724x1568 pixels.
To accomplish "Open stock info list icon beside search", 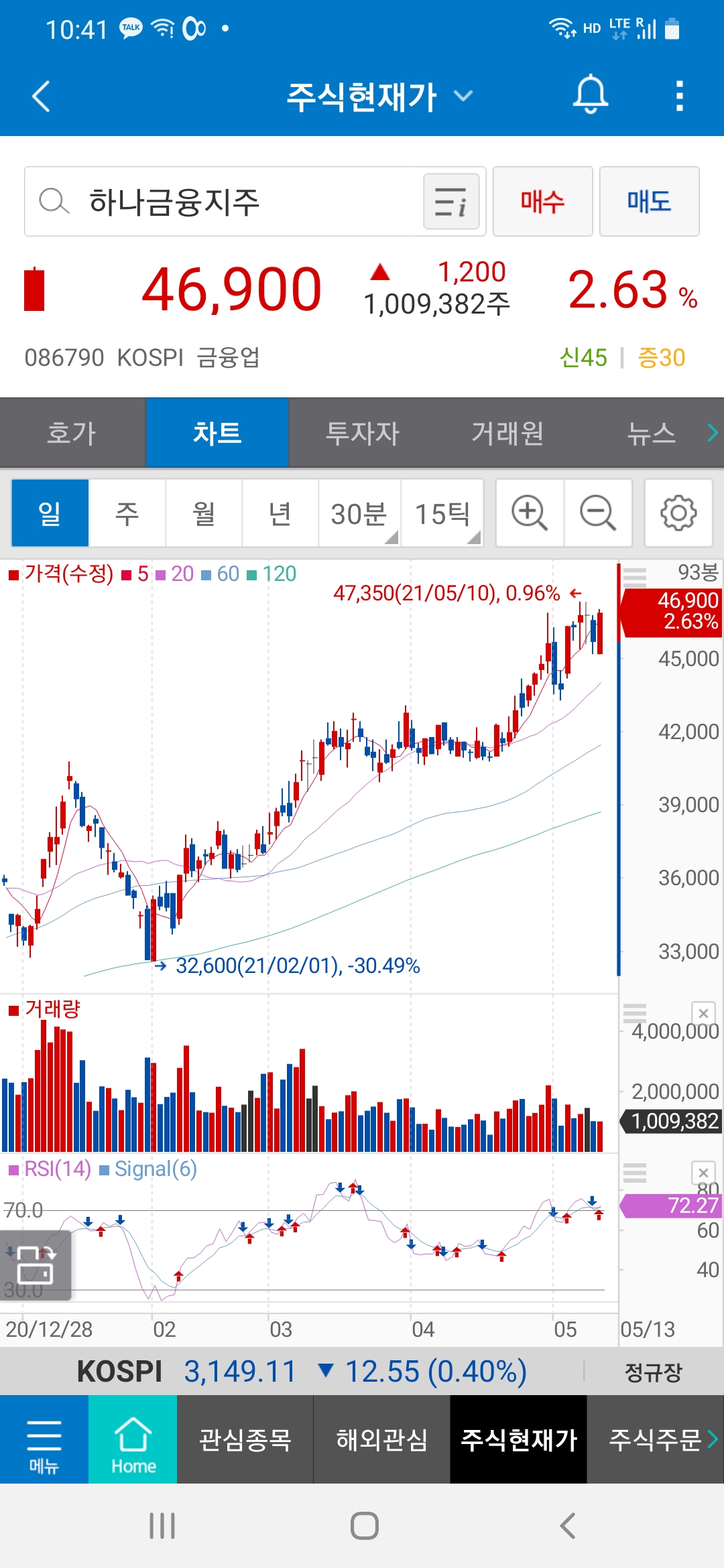I will 451,202.
